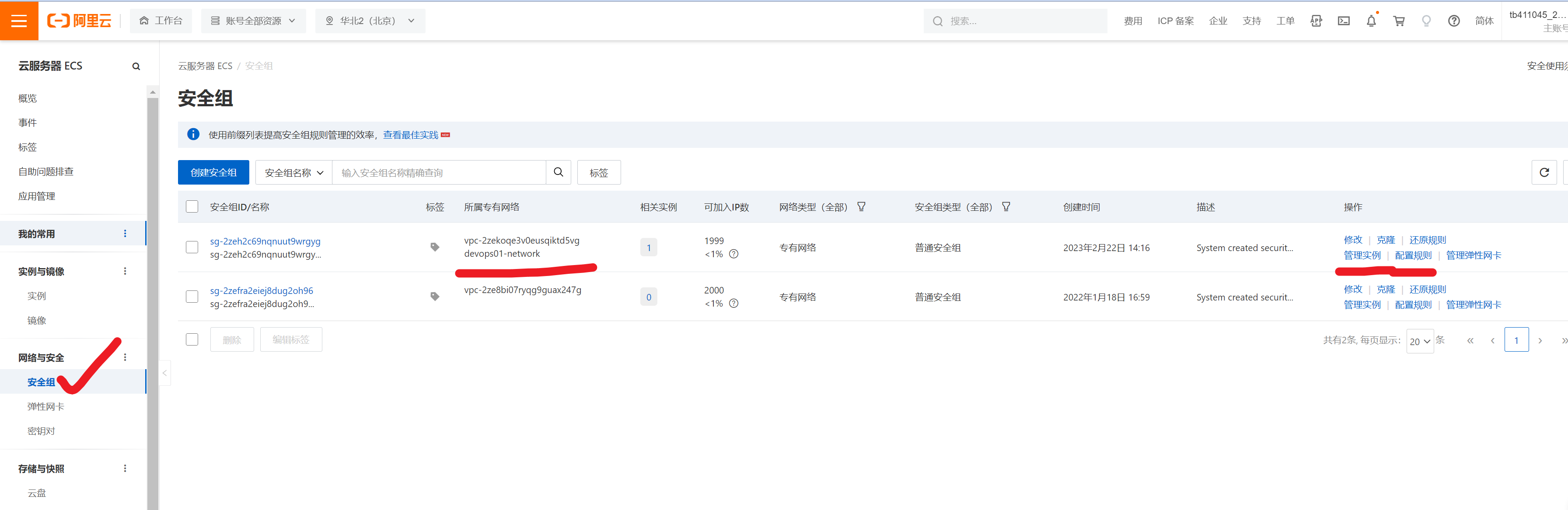Viewport: 1568px width, 510px height.
Task: Click the tag icon for sg-2zeh2c69nqnuut9wrgyg
Action: coord(435,248)
